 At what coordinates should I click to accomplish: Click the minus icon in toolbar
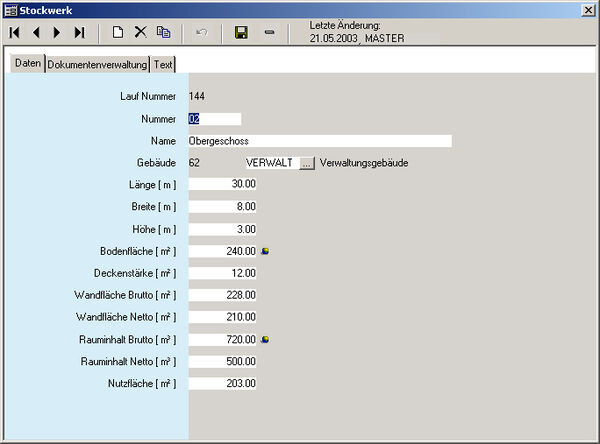coord(269,33)
